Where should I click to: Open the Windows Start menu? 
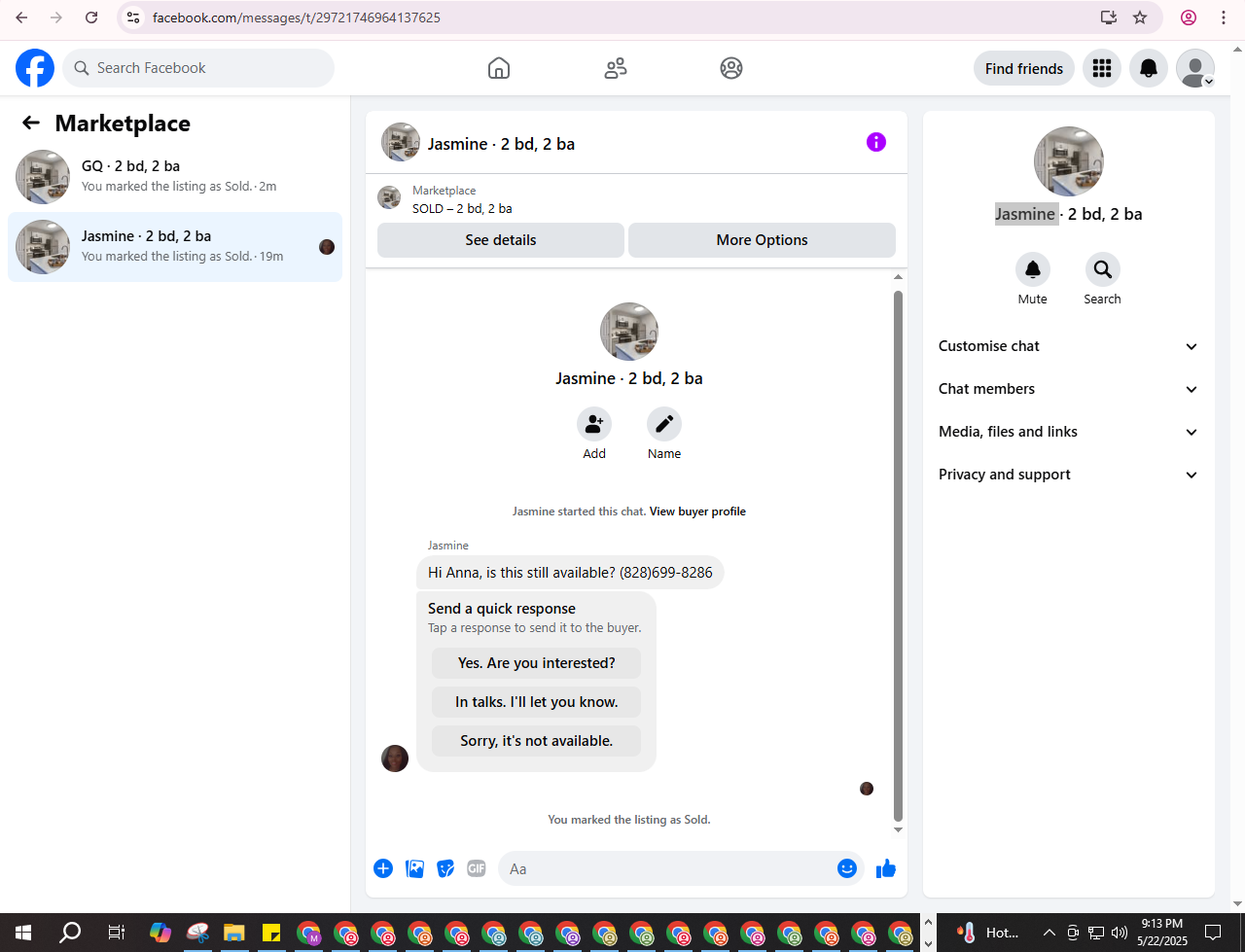[22, 933]
